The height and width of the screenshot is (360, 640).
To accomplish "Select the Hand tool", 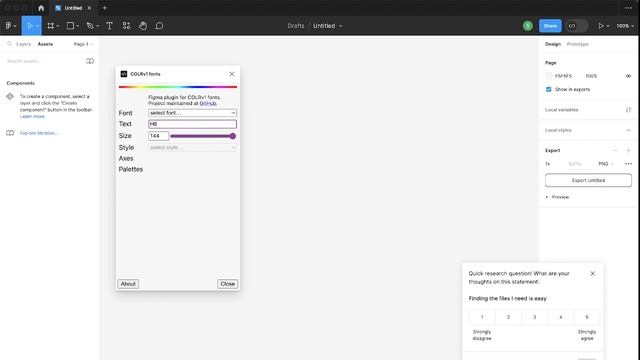I will point(143,26).
